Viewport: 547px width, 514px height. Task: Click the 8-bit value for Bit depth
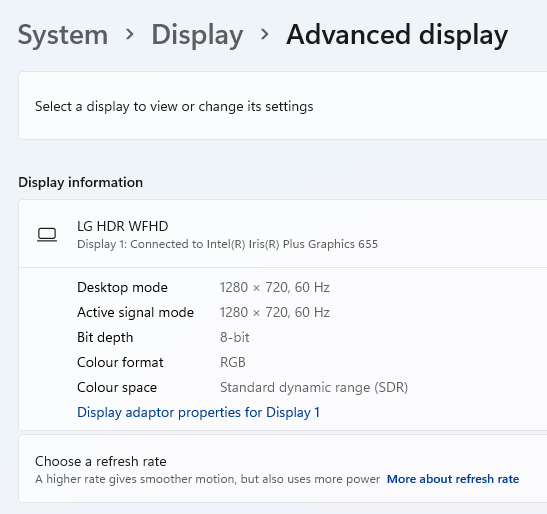pyautogui.click(x=235, y=337)
